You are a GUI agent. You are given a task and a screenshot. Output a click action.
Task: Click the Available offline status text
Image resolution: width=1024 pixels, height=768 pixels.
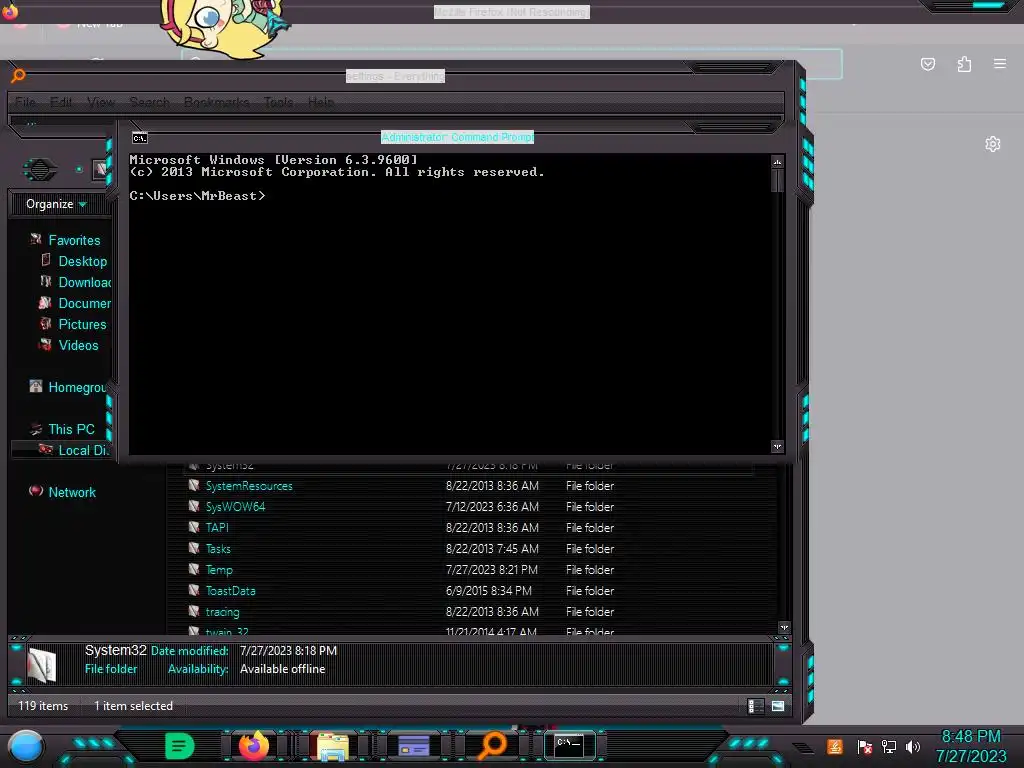coord(282,669)
